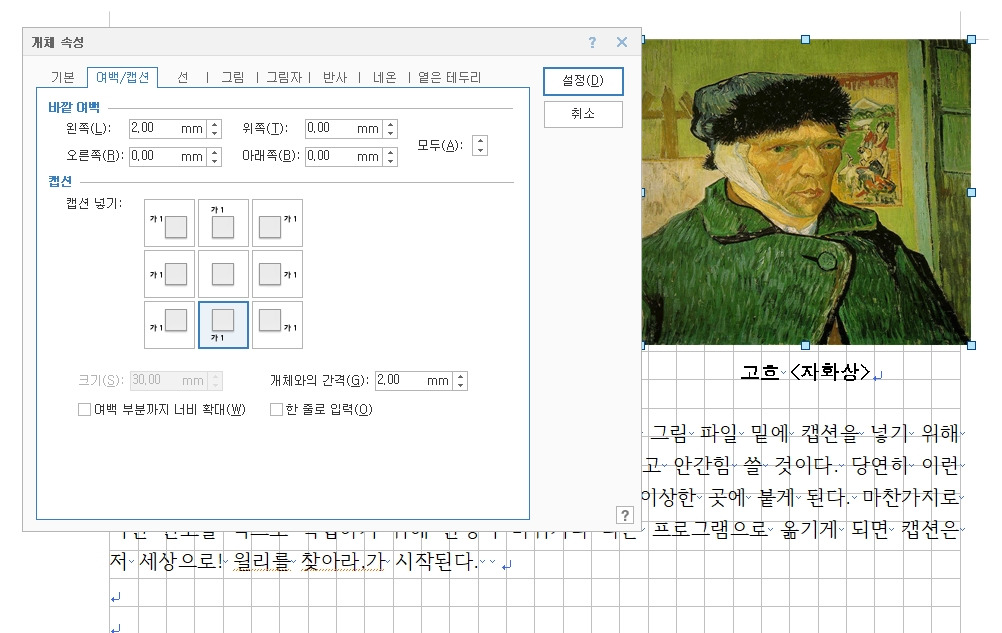Viewport: 1002px width, 633px height.
Task: Click the bottom-right image resize handle
Action: (x=971, y=346)
